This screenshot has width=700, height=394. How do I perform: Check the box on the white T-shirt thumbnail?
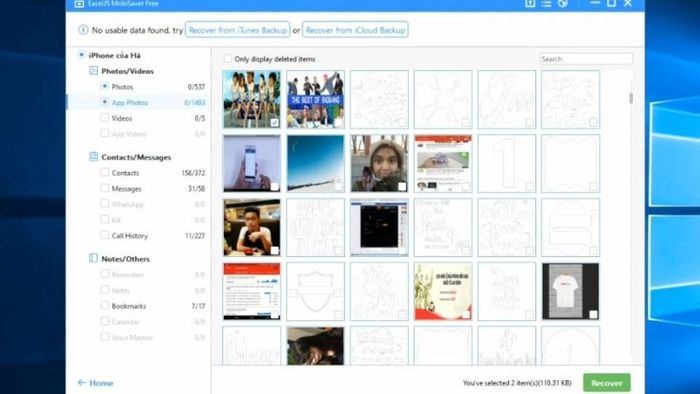click(x=593, y=315)
